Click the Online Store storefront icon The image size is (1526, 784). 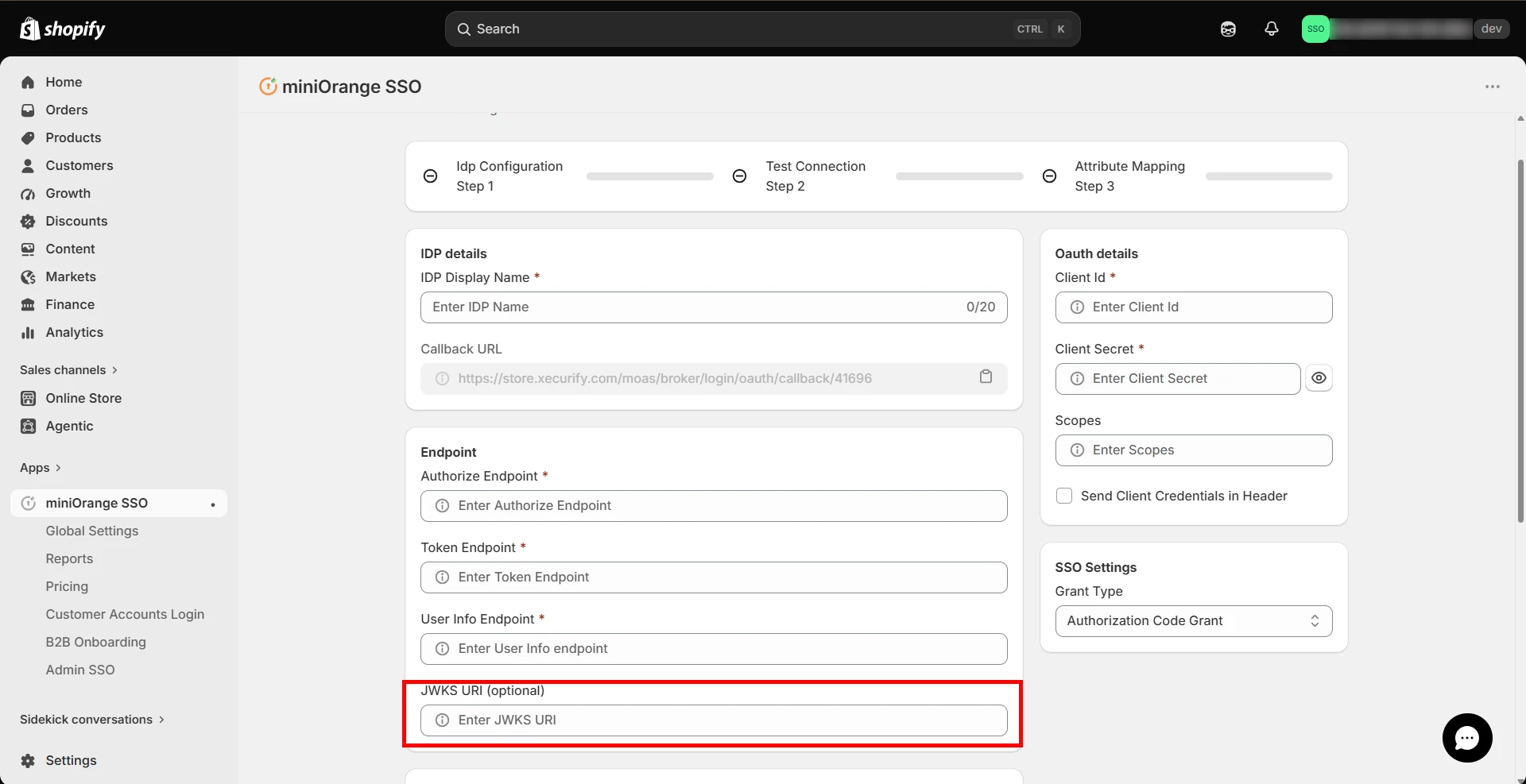[28, 399]
